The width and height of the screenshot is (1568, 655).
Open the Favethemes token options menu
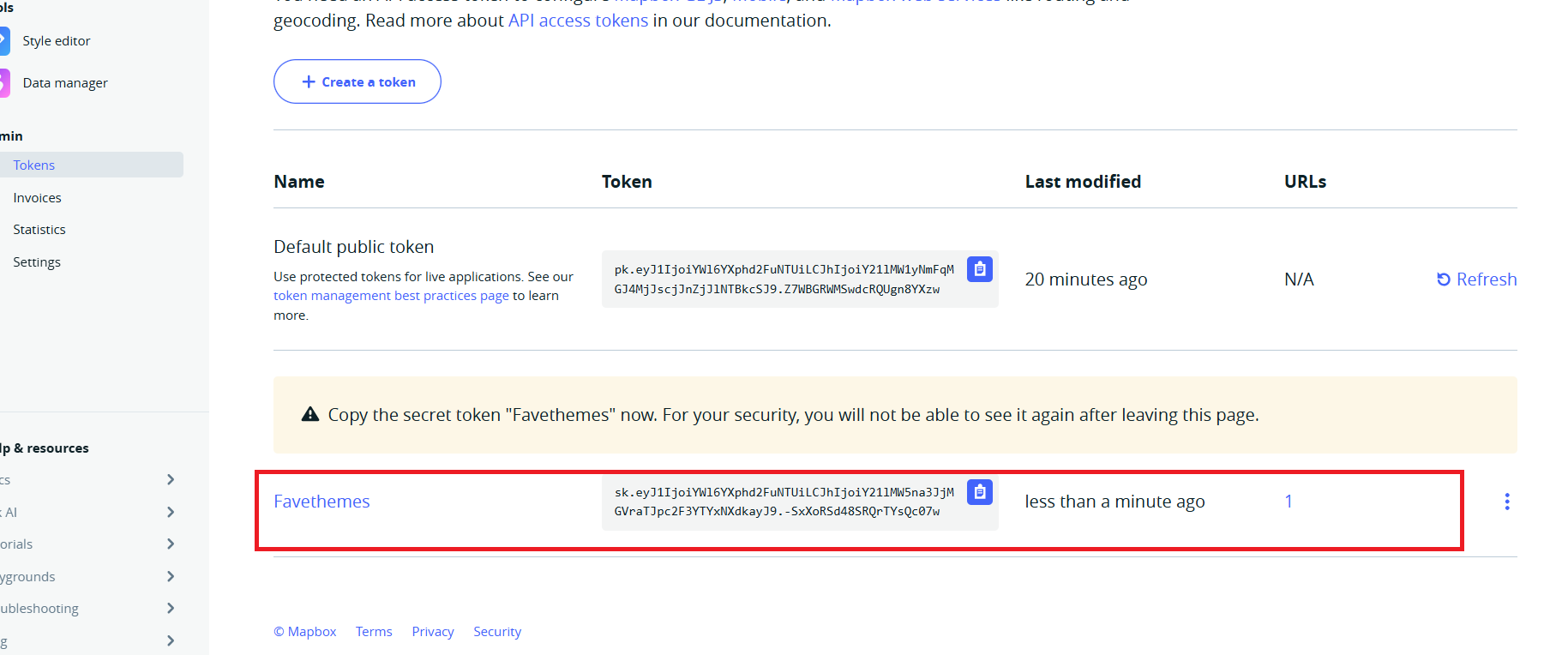point(1506,502)
